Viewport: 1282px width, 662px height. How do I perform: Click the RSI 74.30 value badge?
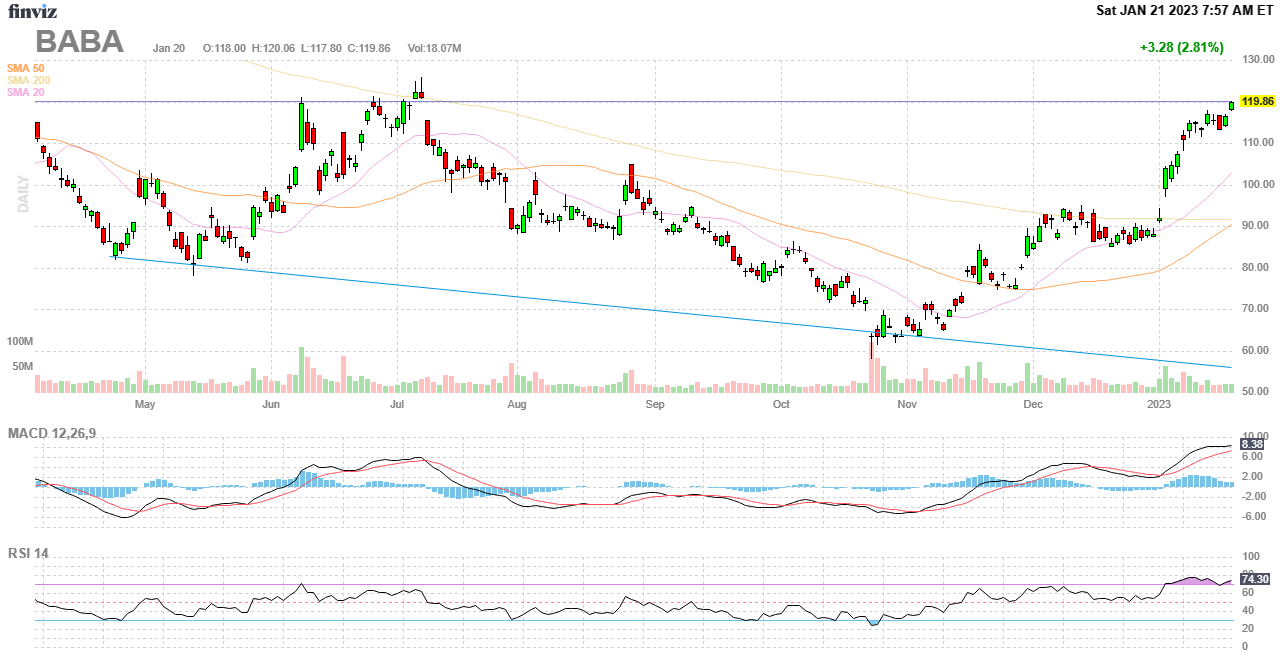tap(1254, 579)
